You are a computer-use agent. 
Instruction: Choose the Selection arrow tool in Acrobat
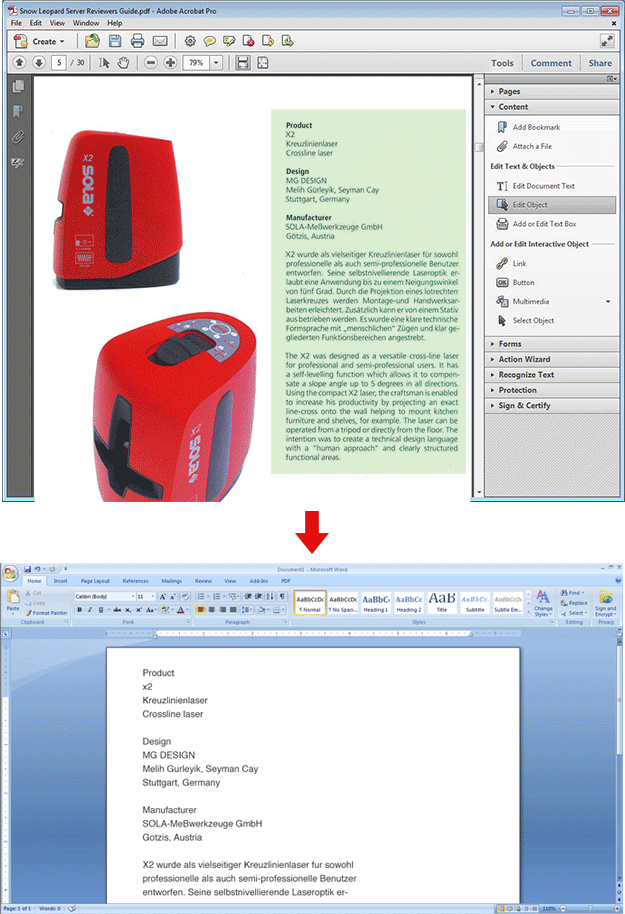(104, 62)
